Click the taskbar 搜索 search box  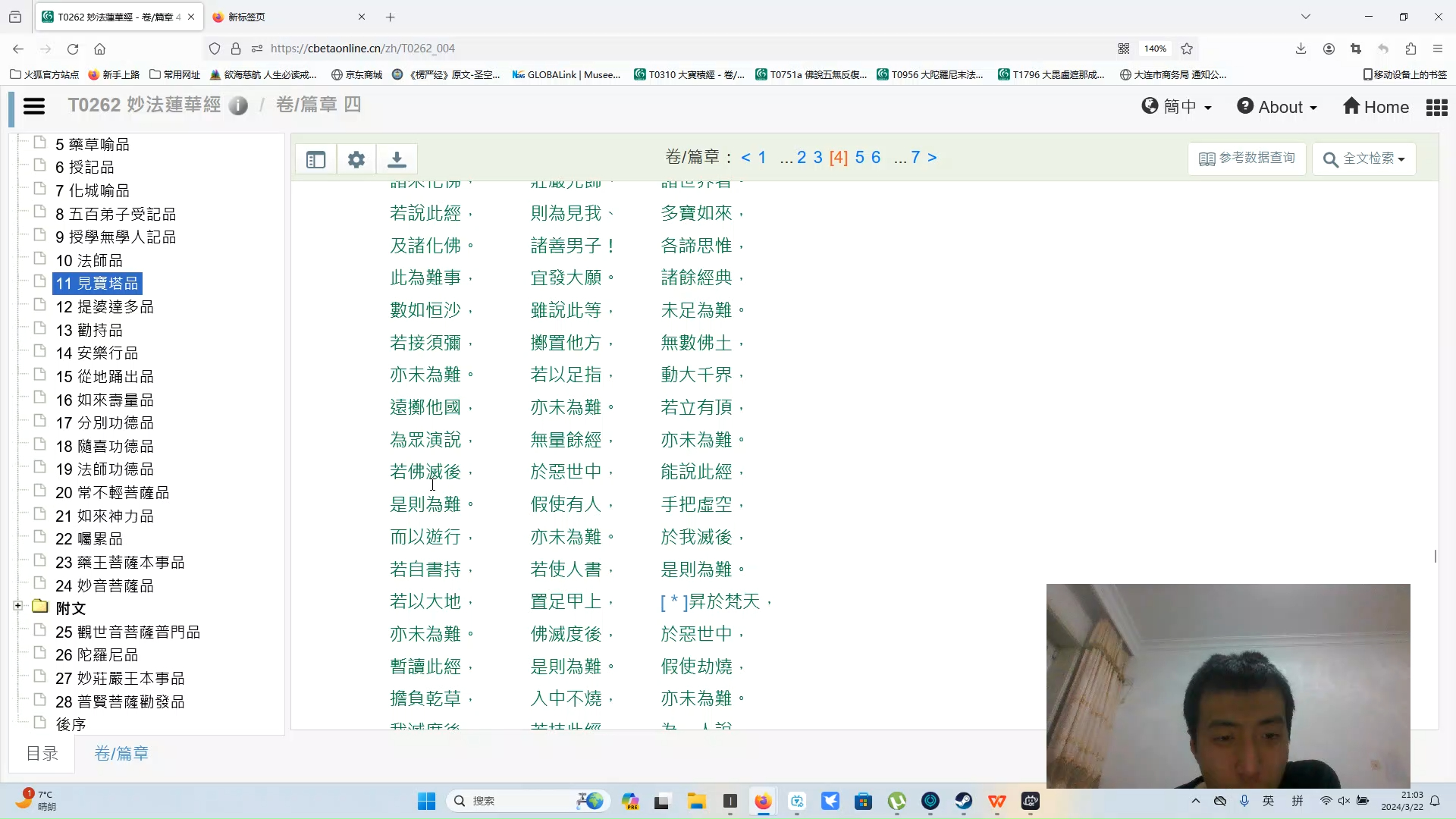coord(529,801)
